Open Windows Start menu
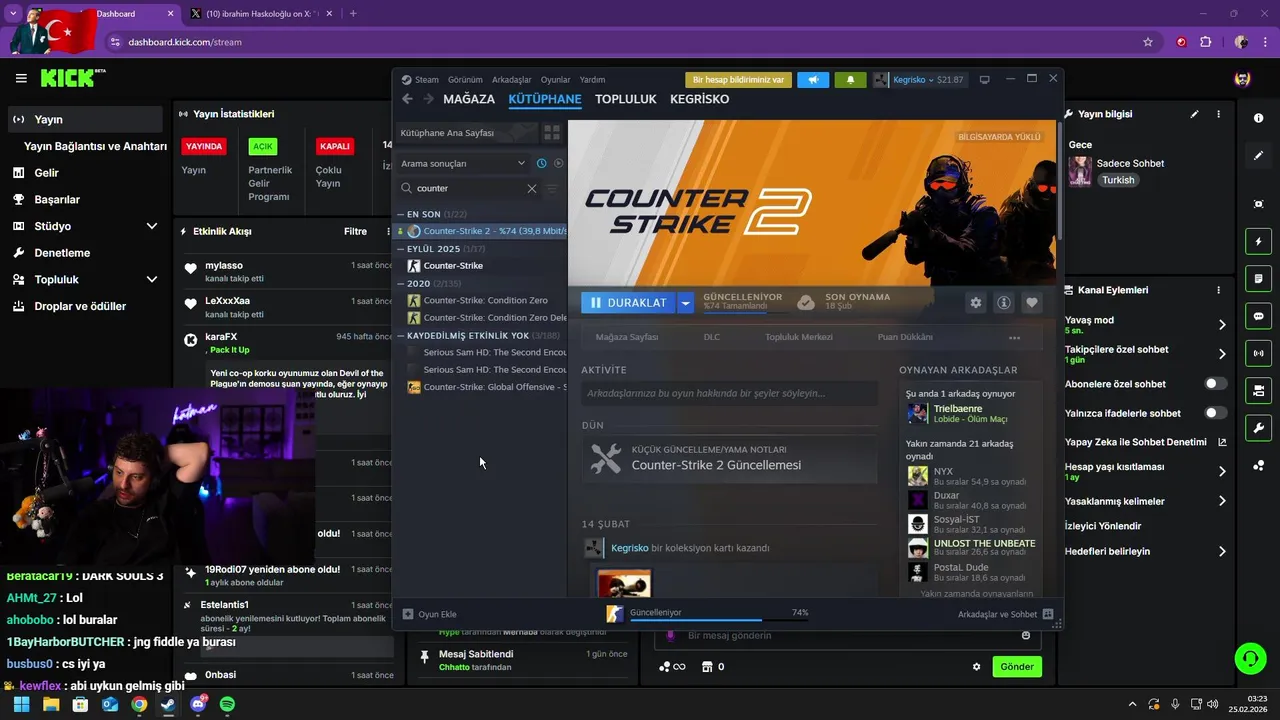 (x=22, y=704)
